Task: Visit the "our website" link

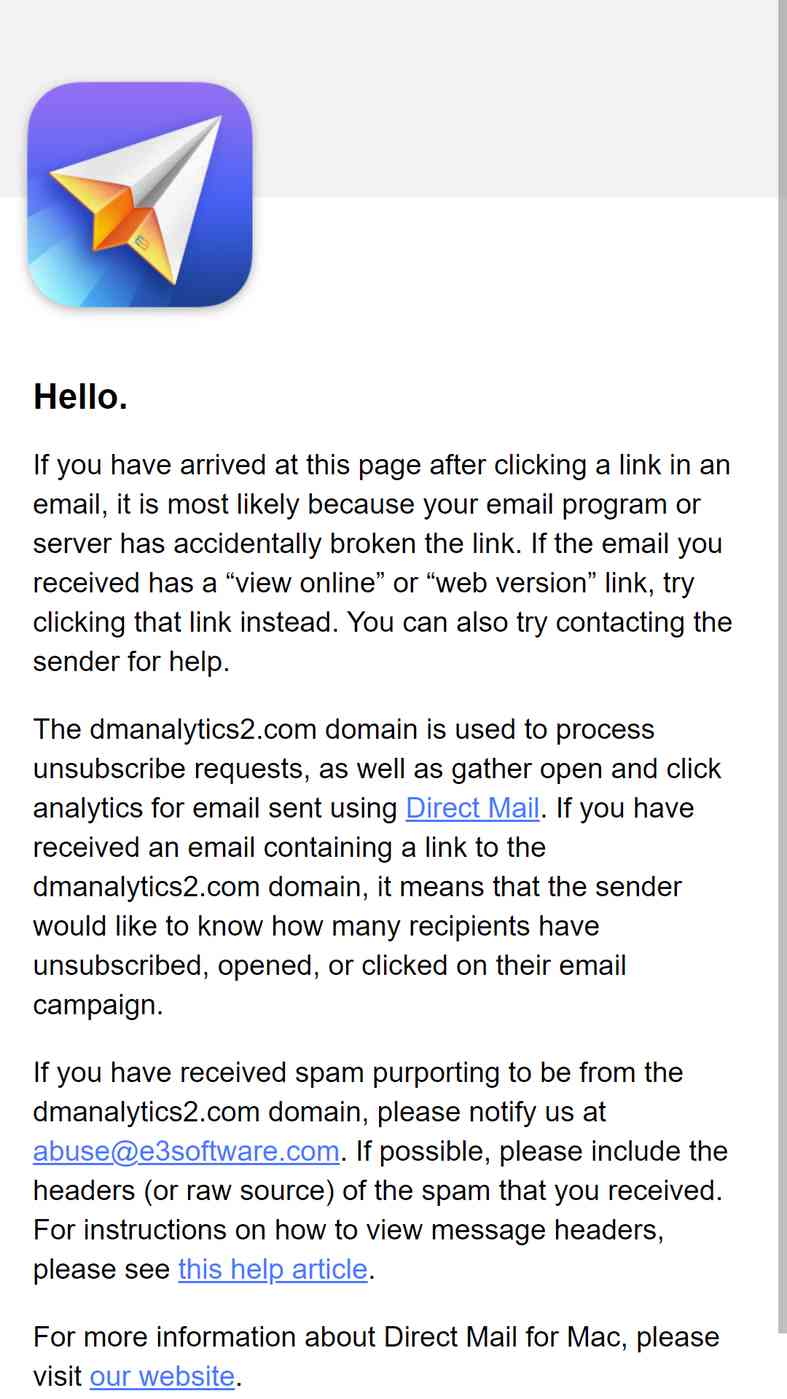Action: click(x=162, y=1377)
